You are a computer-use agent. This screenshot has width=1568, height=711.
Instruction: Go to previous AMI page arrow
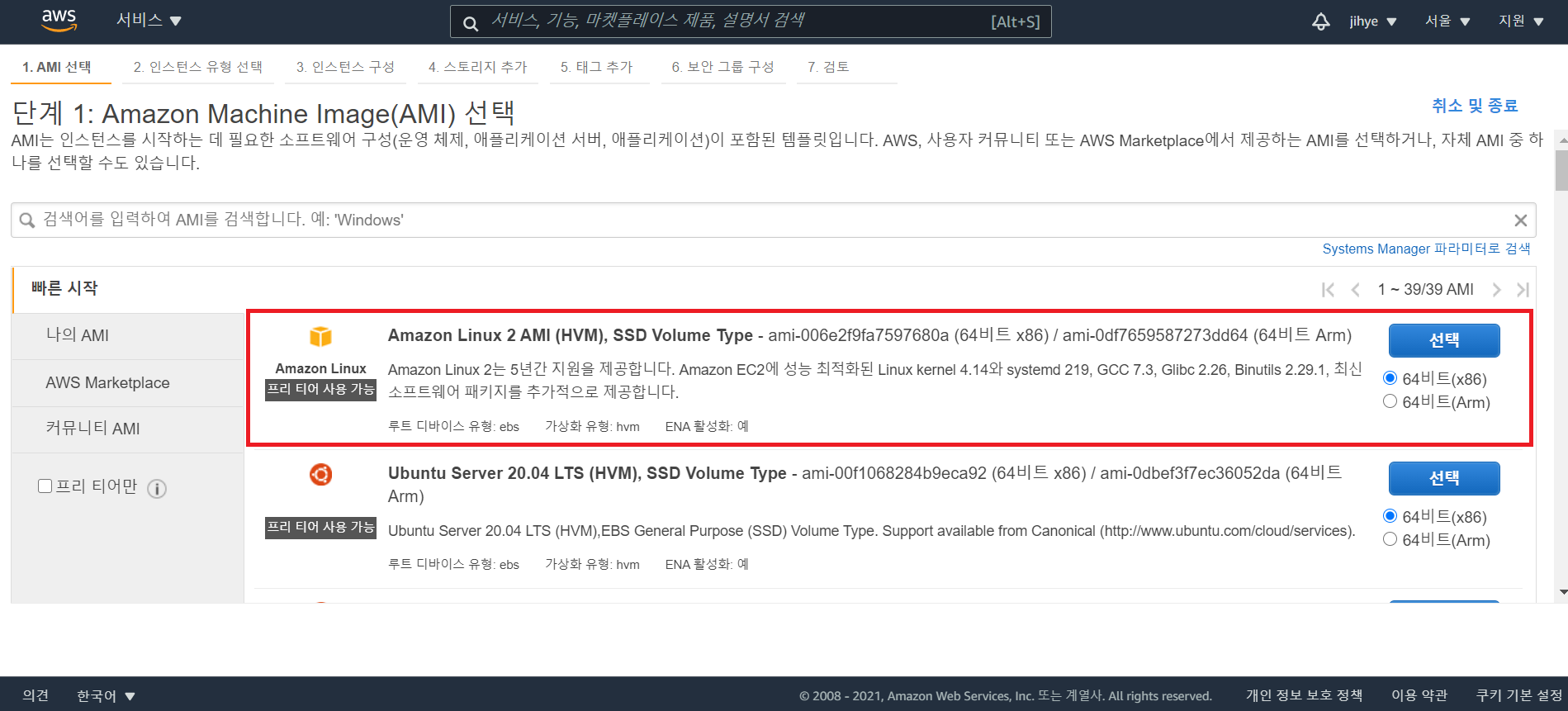1355,290
